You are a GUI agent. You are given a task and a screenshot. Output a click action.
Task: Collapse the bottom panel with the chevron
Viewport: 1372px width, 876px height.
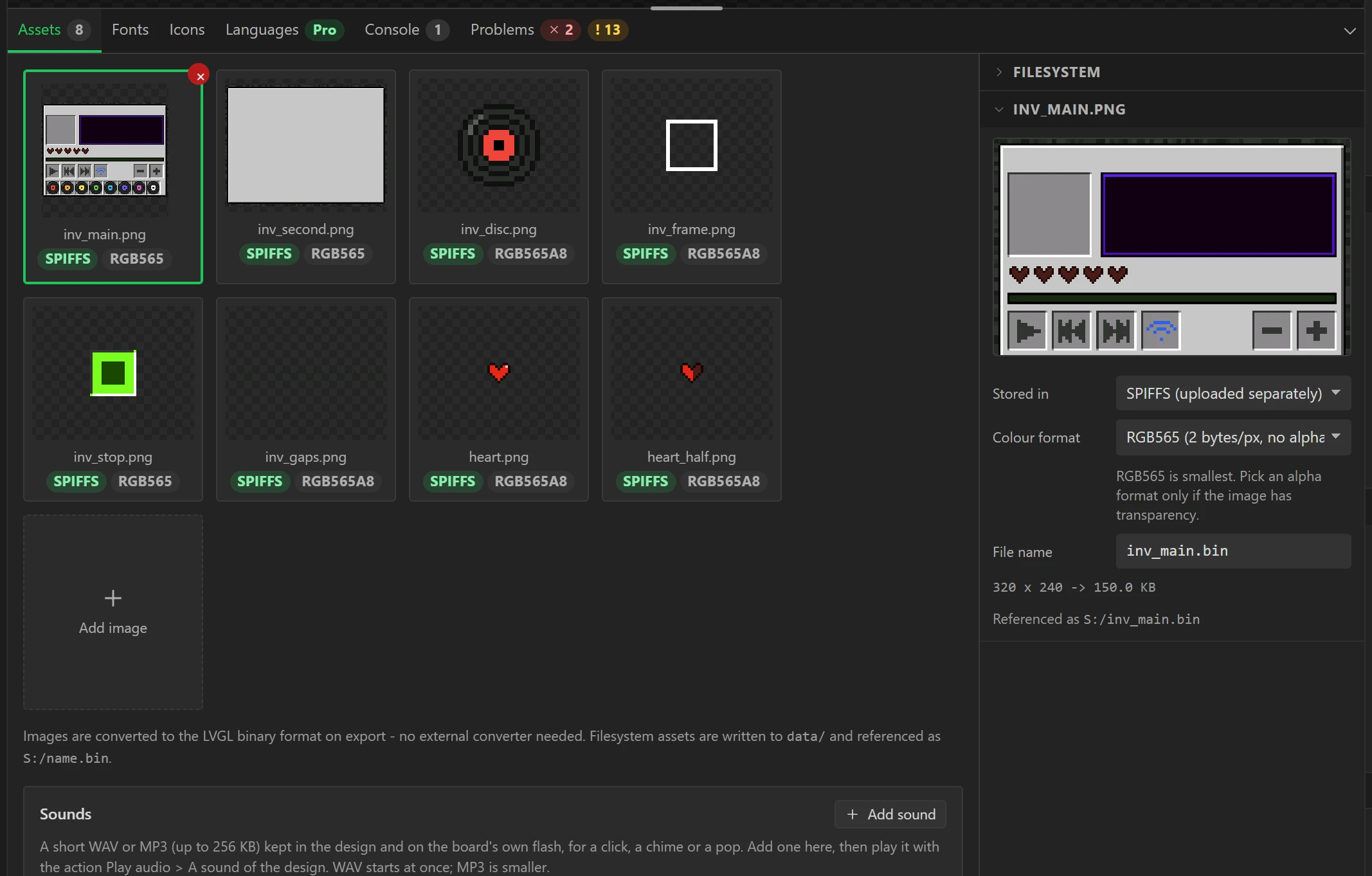(x=1349, y=30)
